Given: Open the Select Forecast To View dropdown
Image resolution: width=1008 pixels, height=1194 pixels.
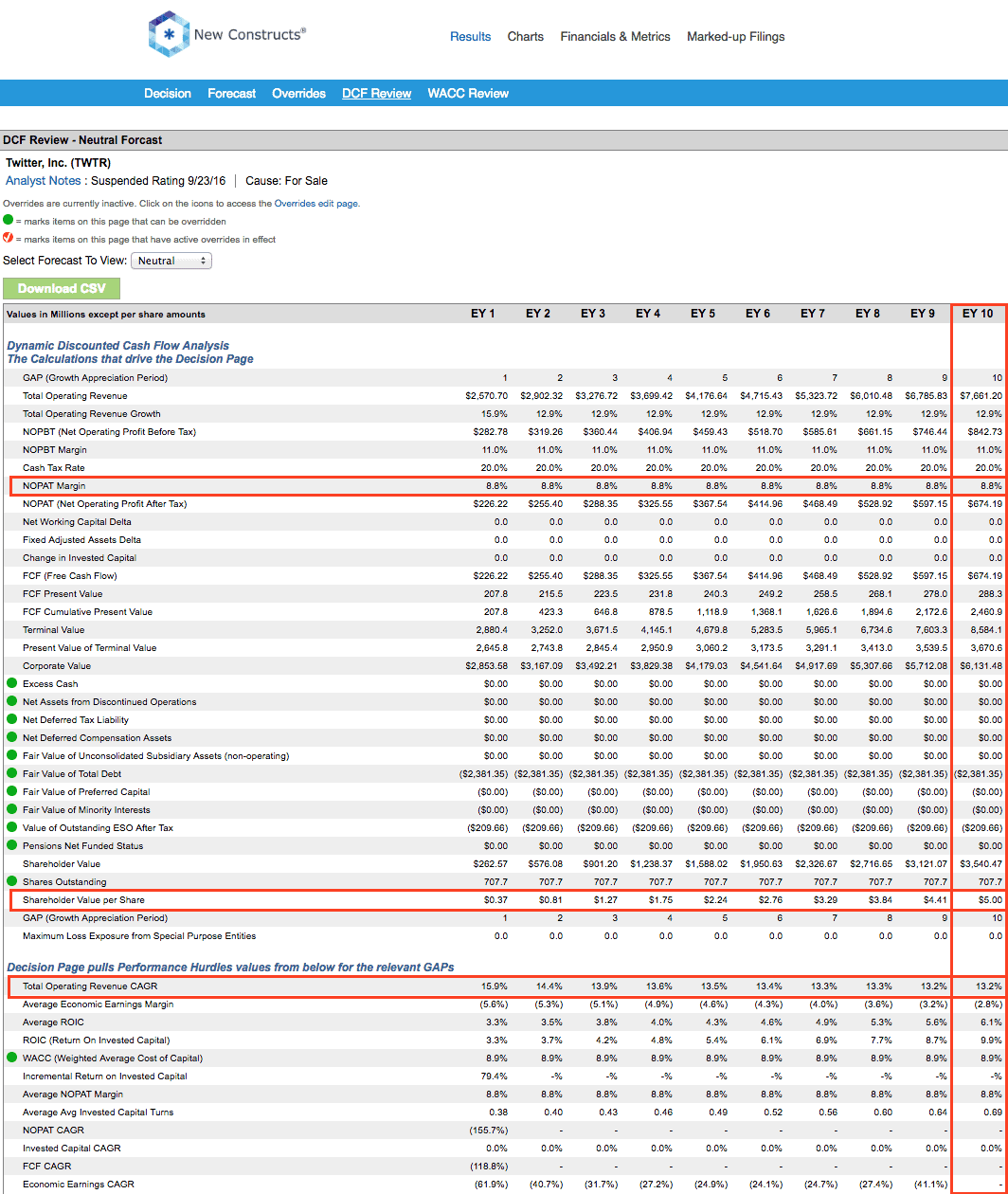Looking at the screenshot, I should tap(171, 261).
